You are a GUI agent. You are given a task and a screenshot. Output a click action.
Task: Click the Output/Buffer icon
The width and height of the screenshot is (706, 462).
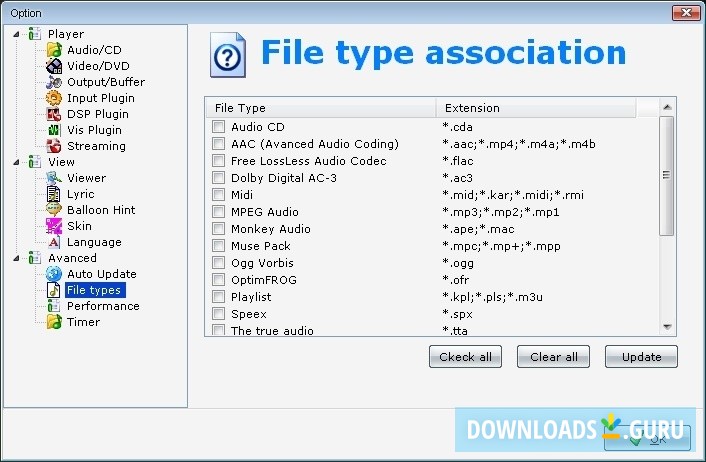click(x=54, y=82)
